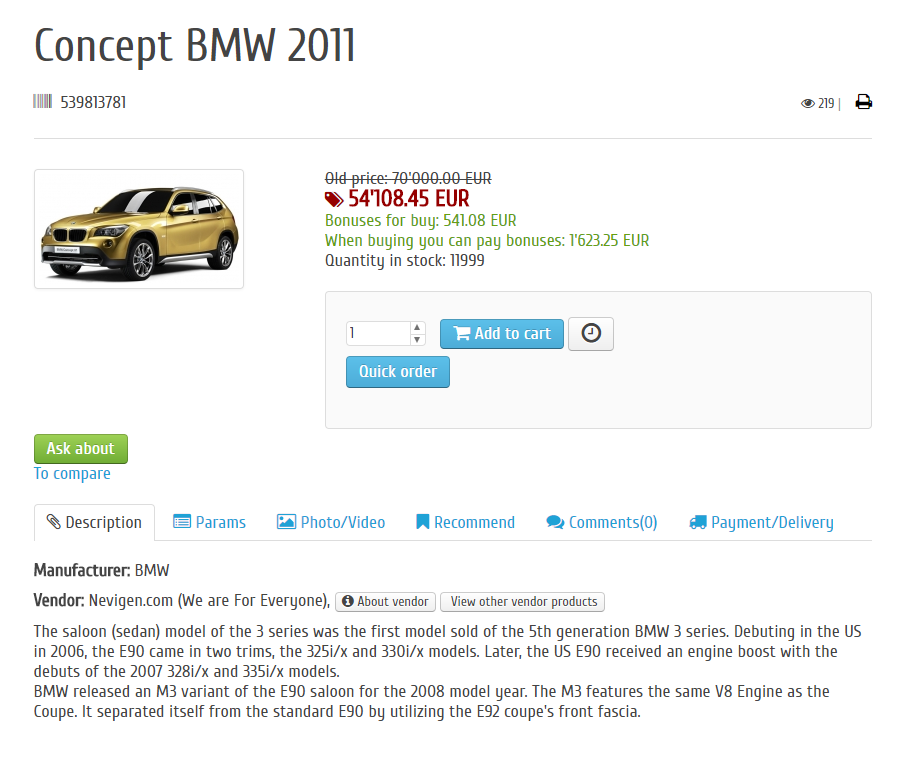Click the speech bubbles Comments icon
The width and height of the screenshot is (904, 759).
(x=555, y=522)
